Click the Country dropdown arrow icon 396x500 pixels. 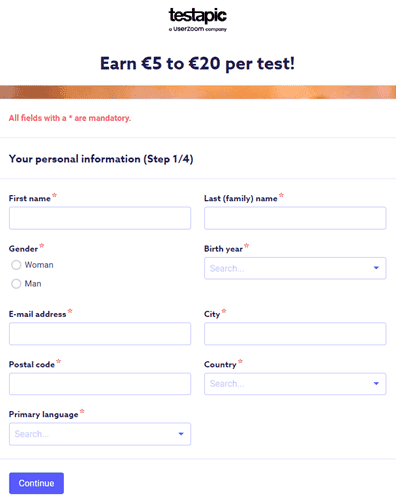pyautogui.click(x=376, y=383)
